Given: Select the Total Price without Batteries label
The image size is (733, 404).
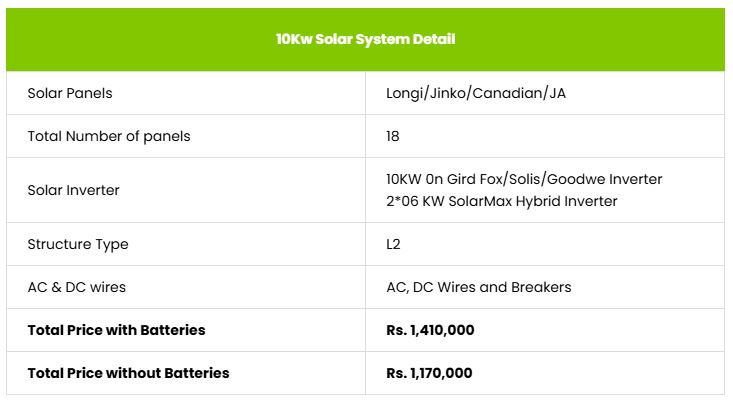Looking at the screenshot, I should 128,373.
